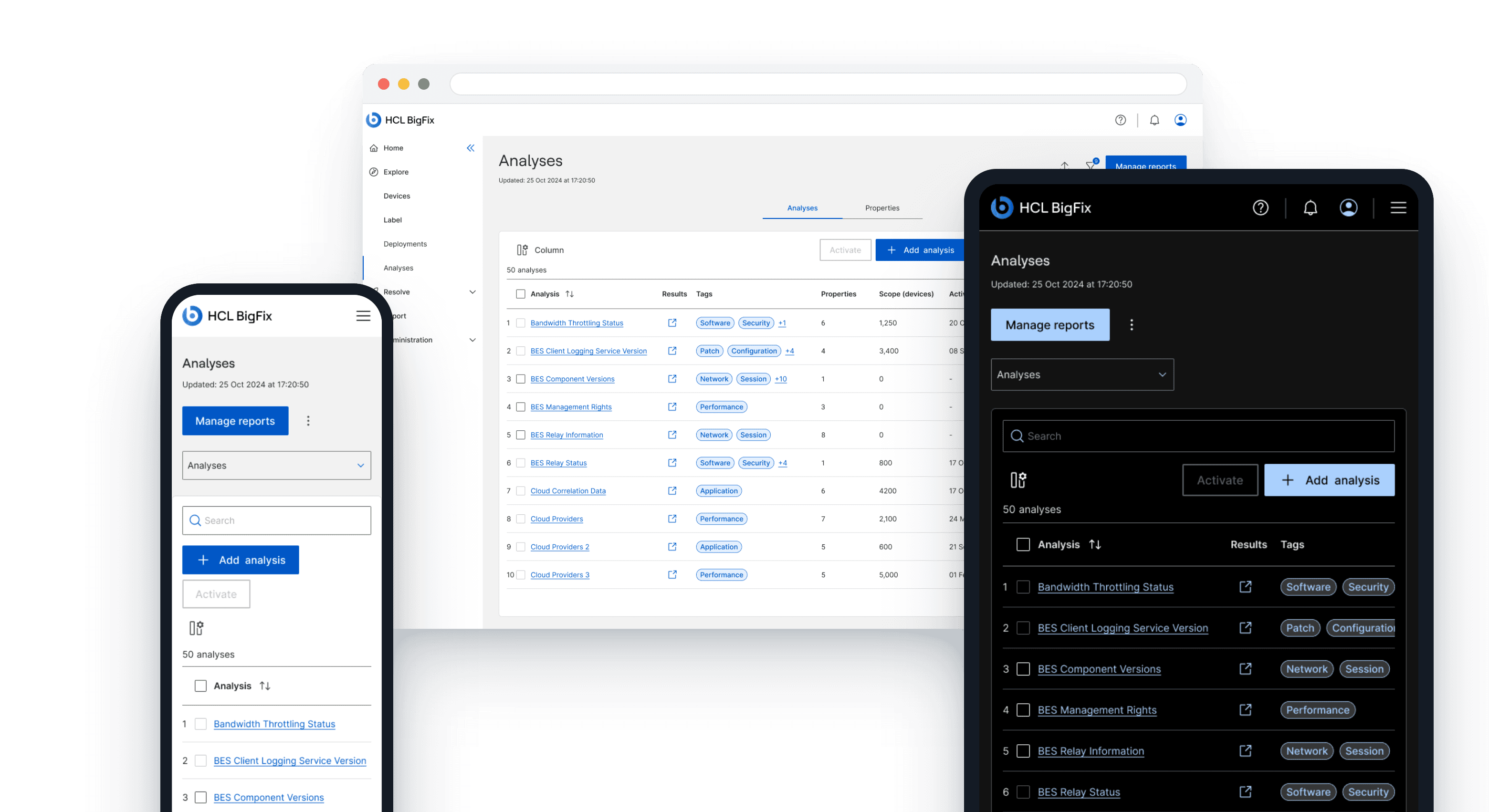Expand +10 more tags on BES Component Versions row

[x=781, y=379]
